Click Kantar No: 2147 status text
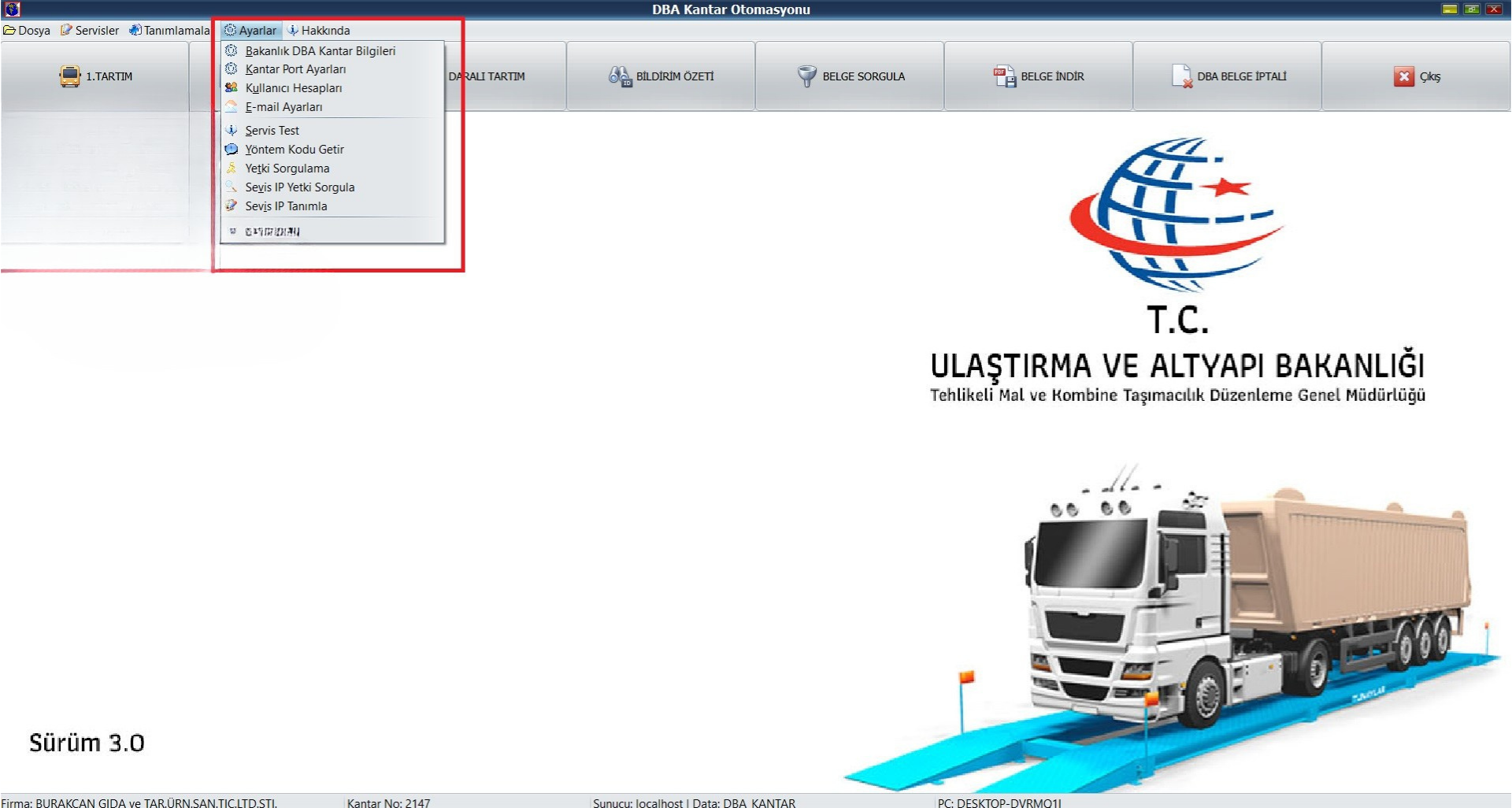The width and height of the screenshot is (1512, 808). click(389, 802)
